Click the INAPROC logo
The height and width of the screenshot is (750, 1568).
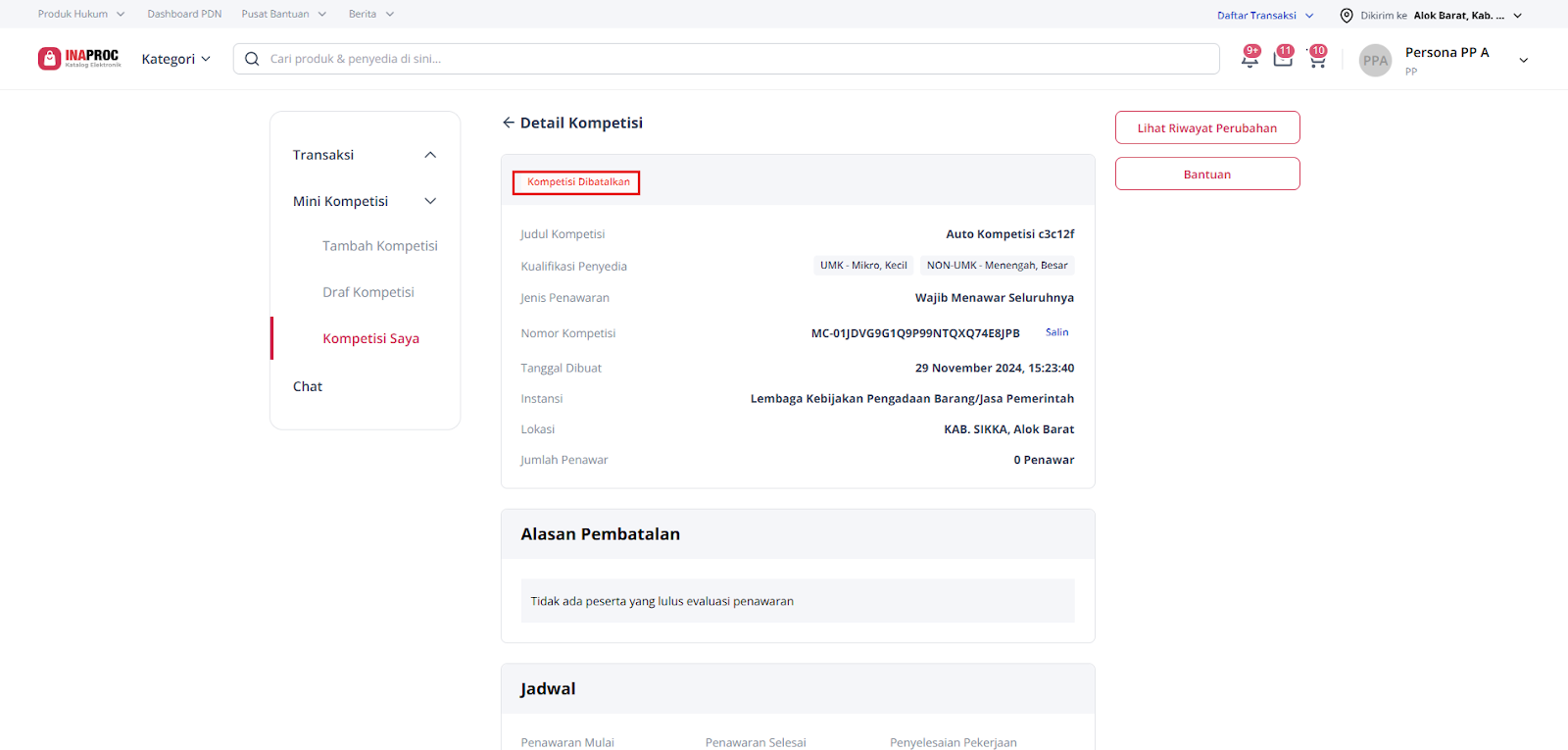tap(79, 59)
